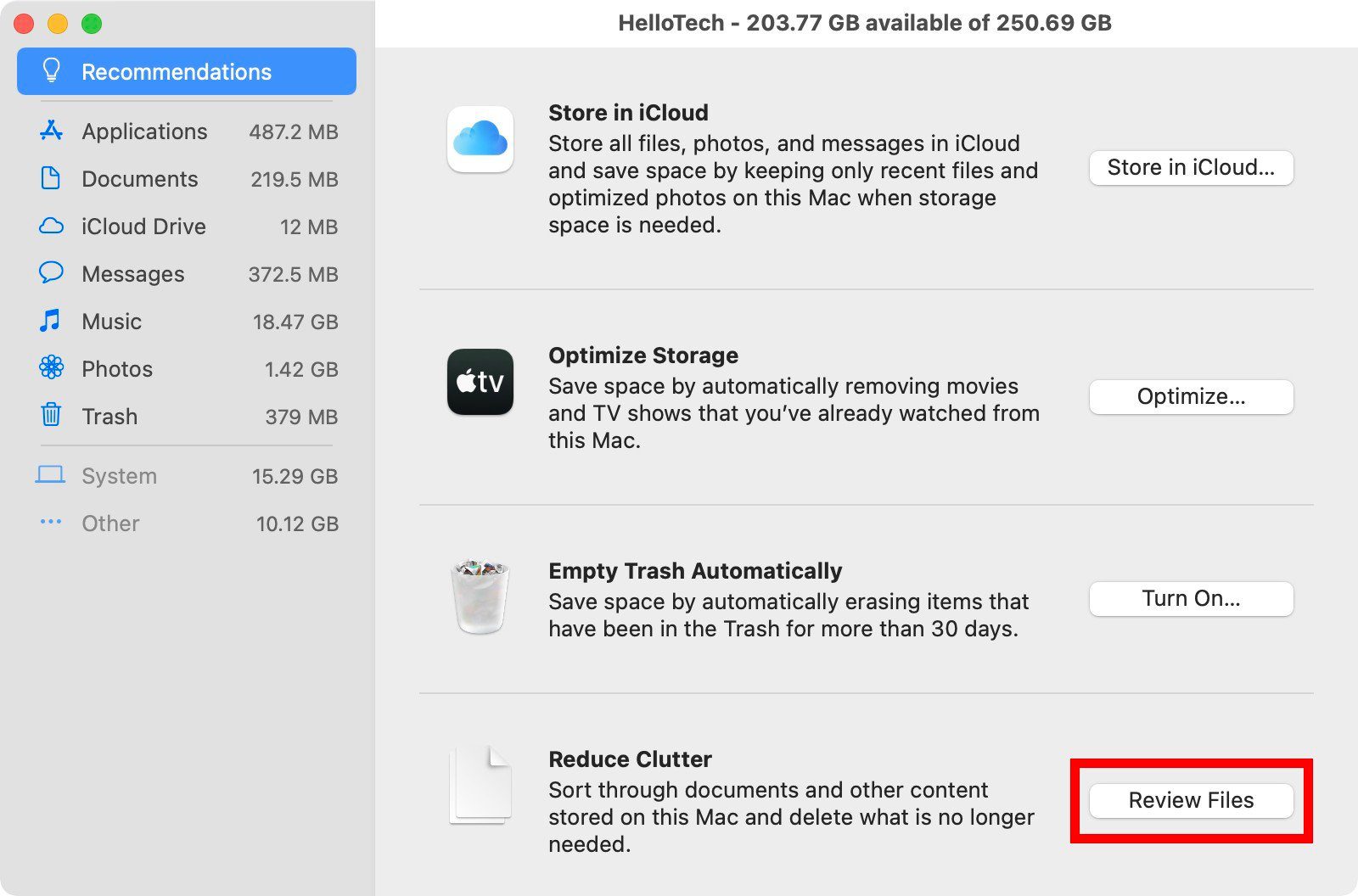The image size is (1358, 896).
Task: Click the 18.47 GB Music size
Action: [295, 322]
